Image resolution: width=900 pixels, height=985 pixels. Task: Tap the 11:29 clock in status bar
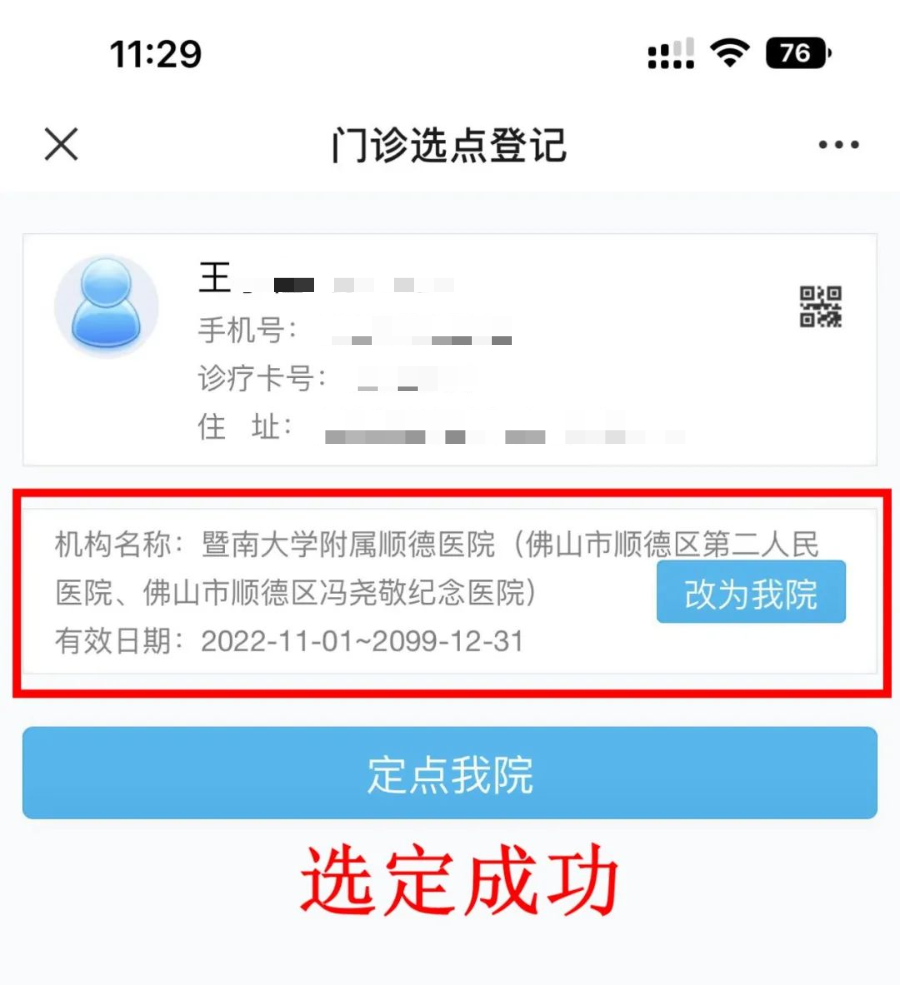[156, 54]
